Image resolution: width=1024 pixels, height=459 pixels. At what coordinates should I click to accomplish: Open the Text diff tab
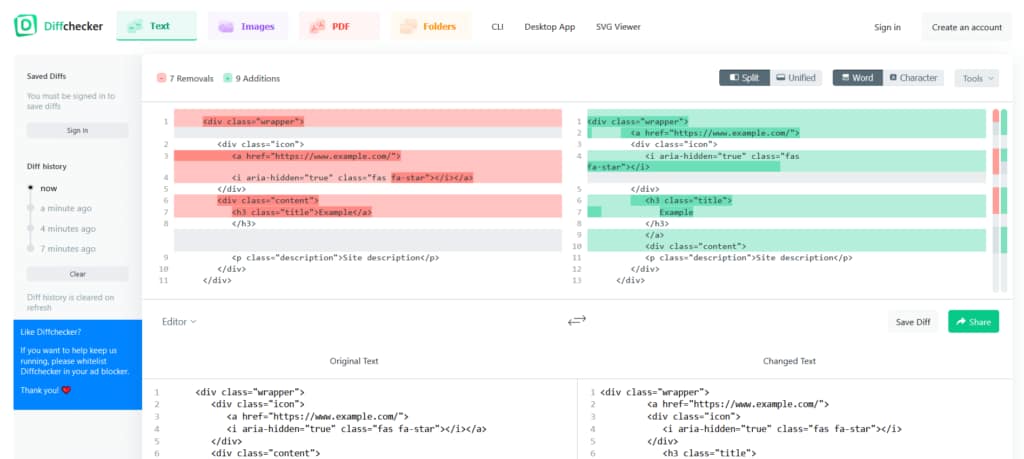[157, 26]
